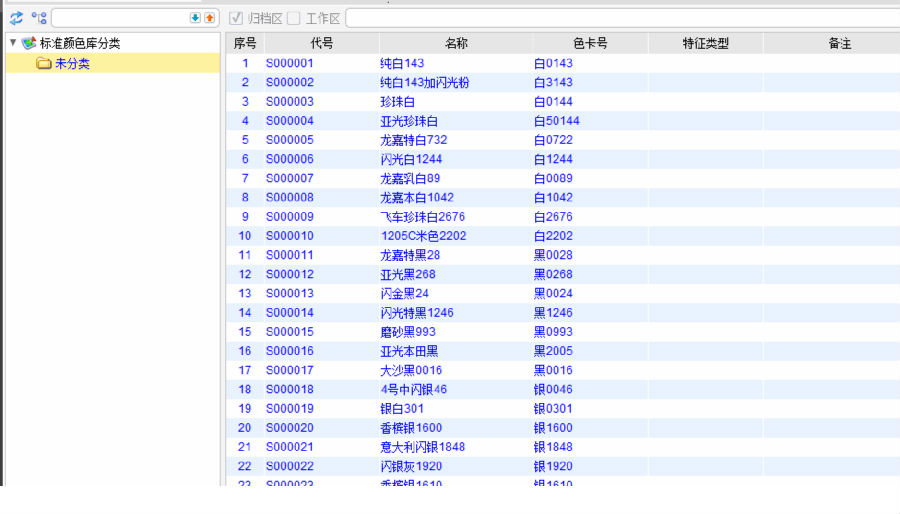Screen dimensions: 900x514
Task: Sort by the 代号 column header
Action: [x=321, y=43]
